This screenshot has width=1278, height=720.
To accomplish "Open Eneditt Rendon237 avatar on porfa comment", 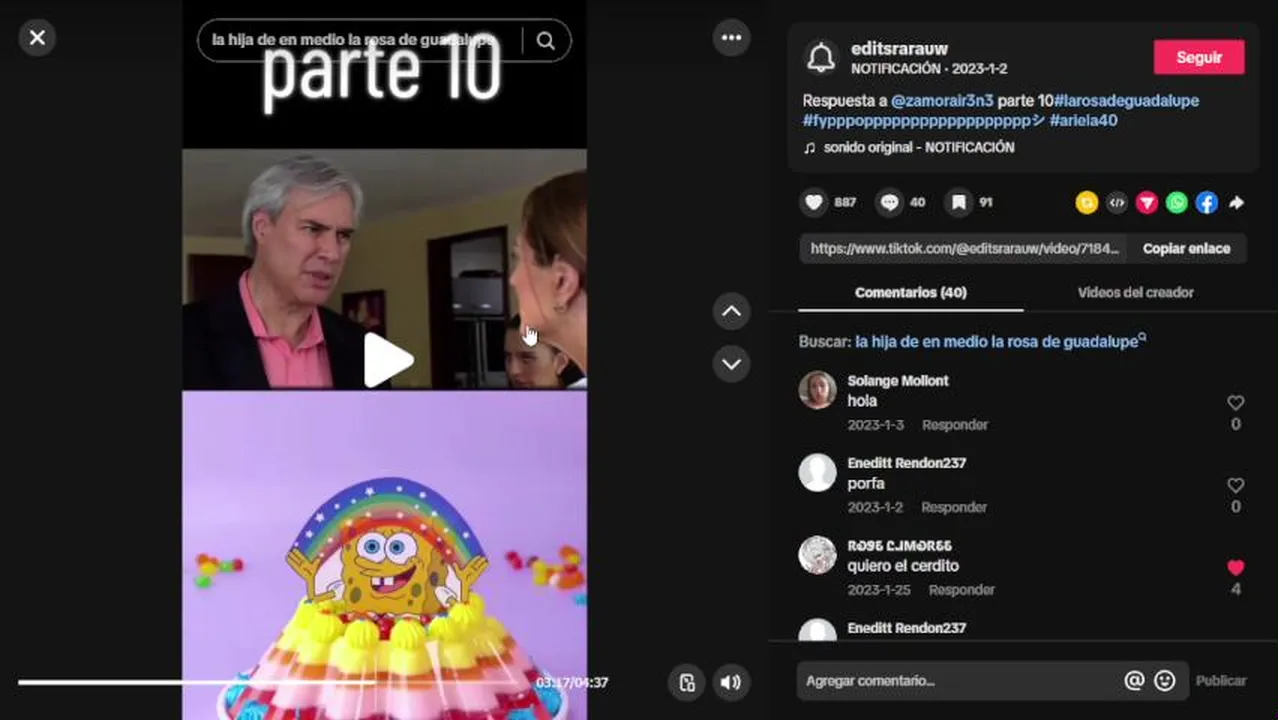I will click(817, 472).
